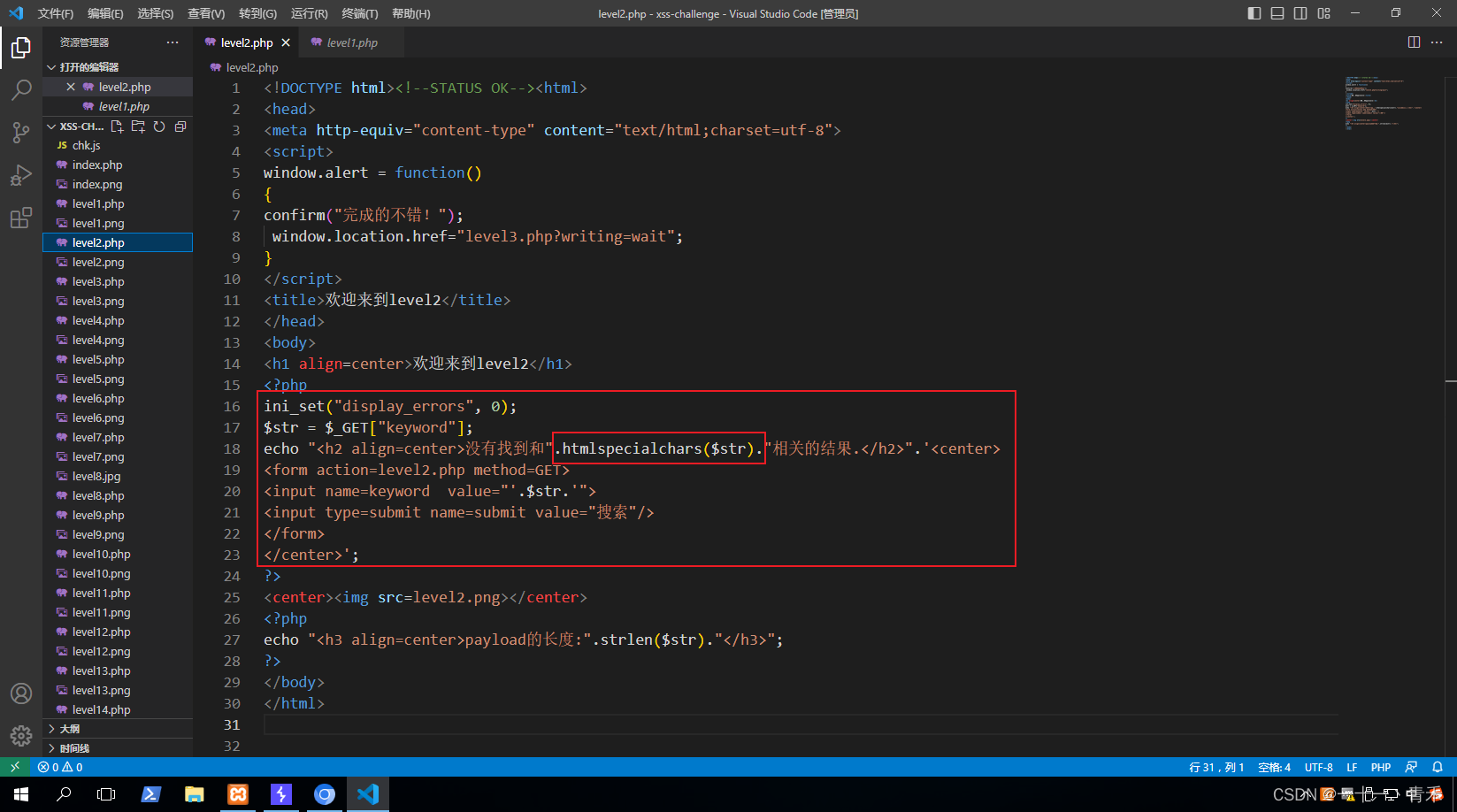Open index.php in the file tree
This screenshot has height=812, width=1457.
point(118,165)
